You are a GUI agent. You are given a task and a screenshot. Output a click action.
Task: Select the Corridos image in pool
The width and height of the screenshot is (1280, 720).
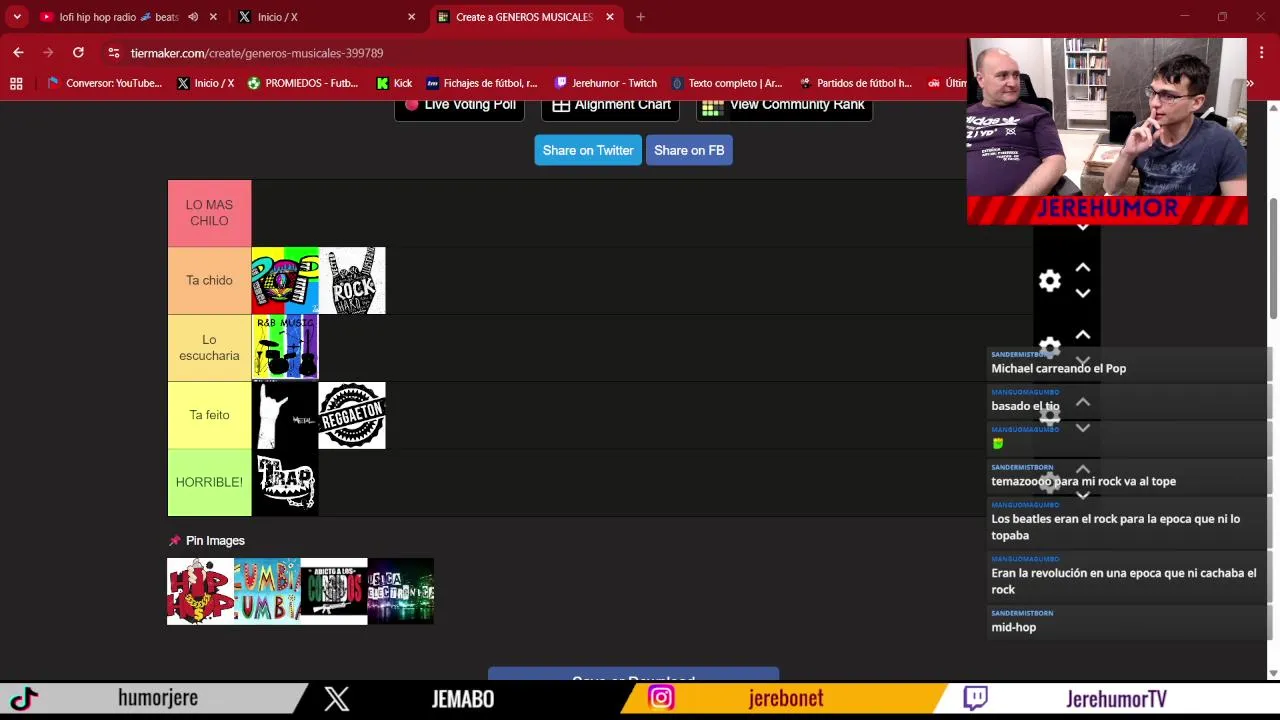tap(334, 591)
